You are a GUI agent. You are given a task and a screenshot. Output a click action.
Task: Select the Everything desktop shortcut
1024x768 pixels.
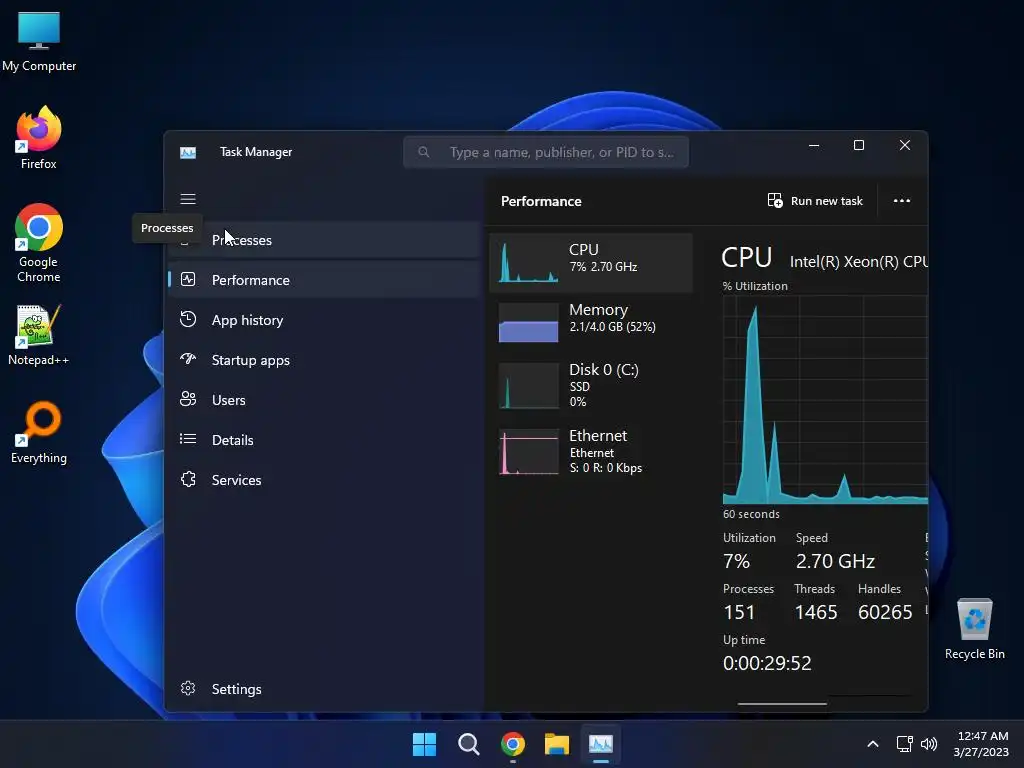[x=39, y=432]
